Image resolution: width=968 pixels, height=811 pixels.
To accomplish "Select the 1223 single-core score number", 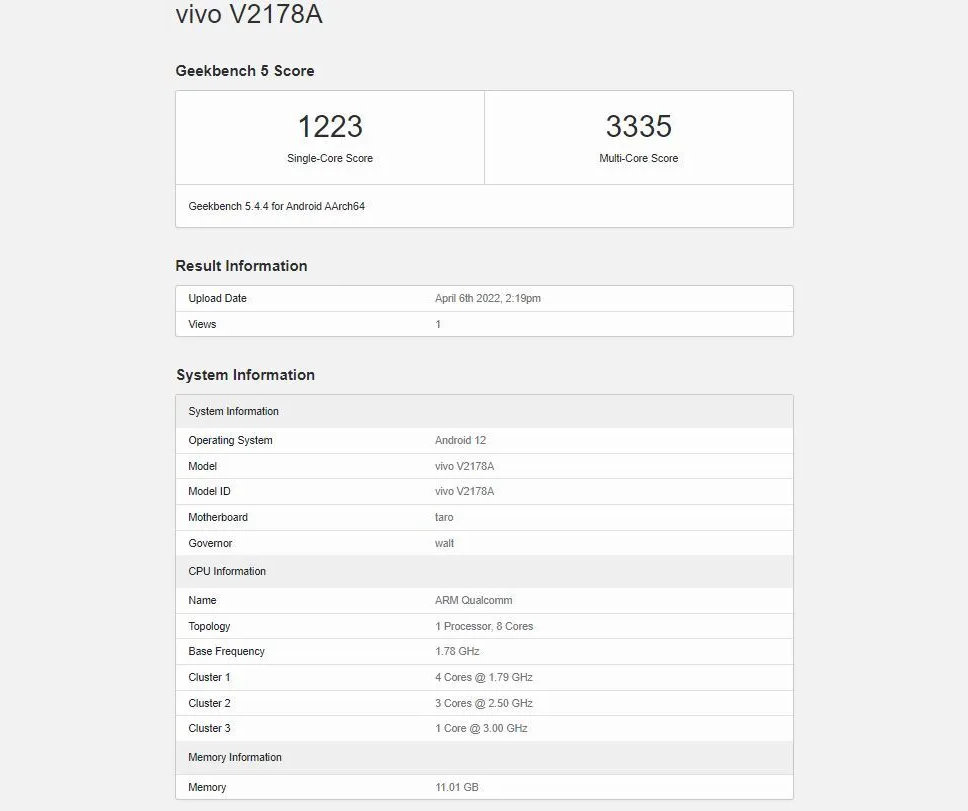I will point(330,127).
